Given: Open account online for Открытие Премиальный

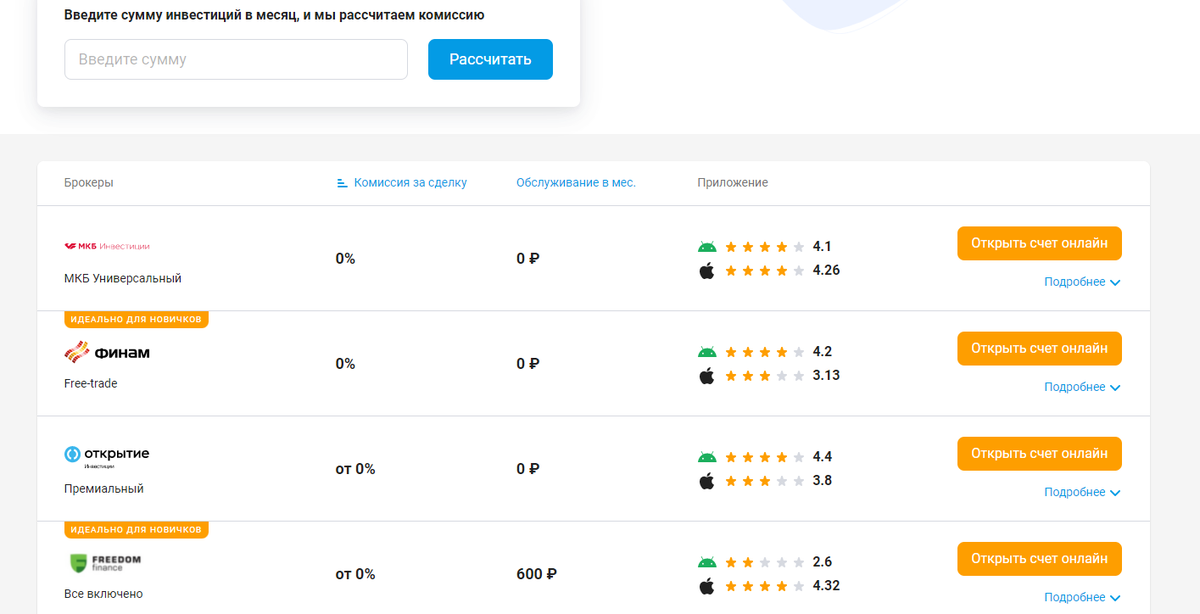Looking at the screenshot, I should (x=1039, y=453).
